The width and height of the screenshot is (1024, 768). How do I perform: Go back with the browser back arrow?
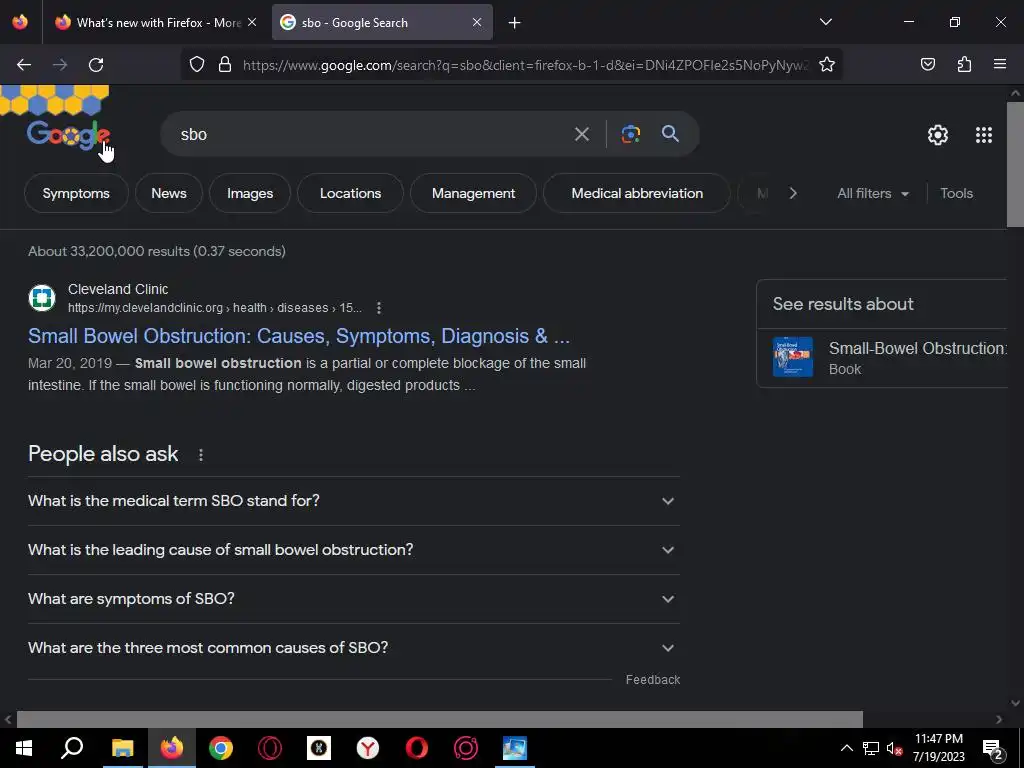click(24, 65)
